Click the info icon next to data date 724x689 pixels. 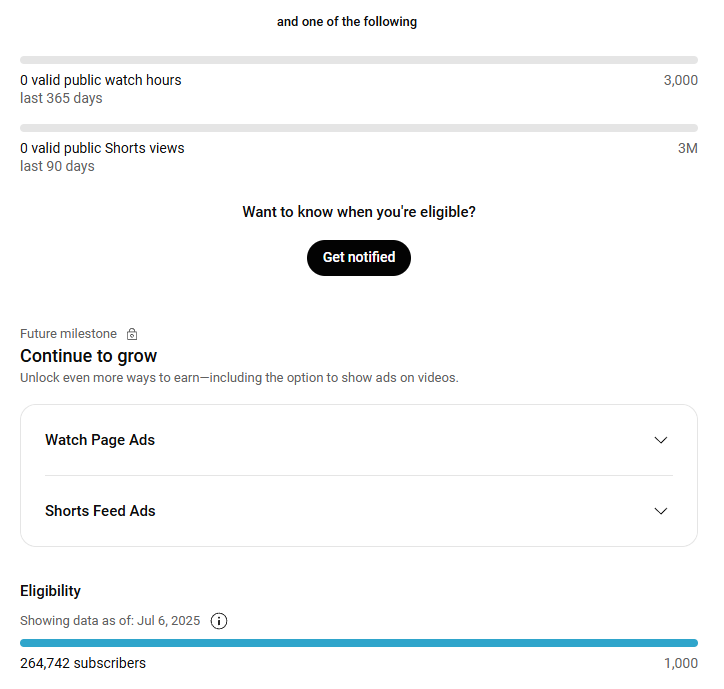220,621
